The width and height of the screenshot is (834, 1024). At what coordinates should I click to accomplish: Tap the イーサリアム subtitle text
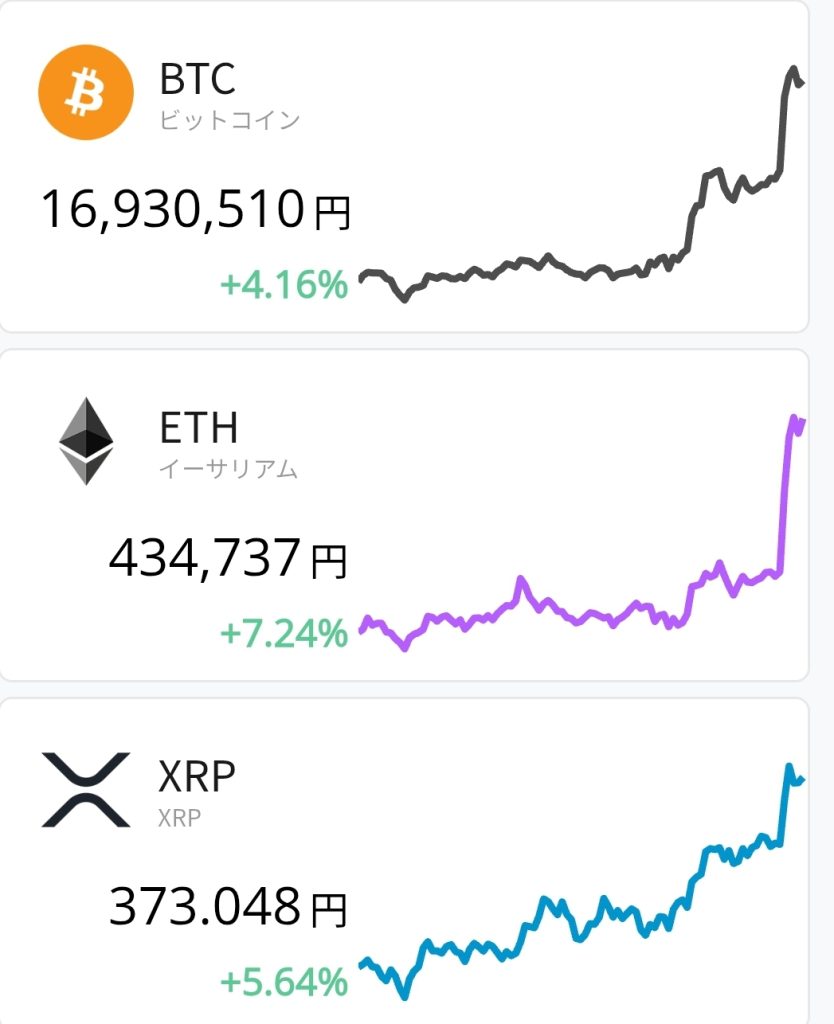228,469
